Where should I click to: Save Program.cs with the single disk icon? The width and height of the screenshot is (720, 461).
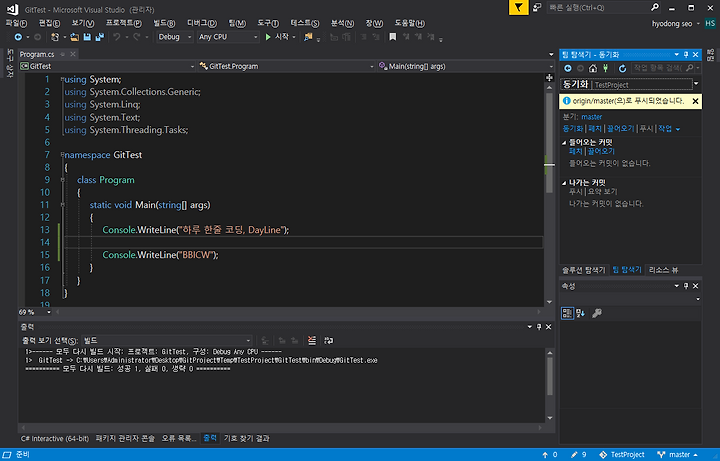coord(87,37)
